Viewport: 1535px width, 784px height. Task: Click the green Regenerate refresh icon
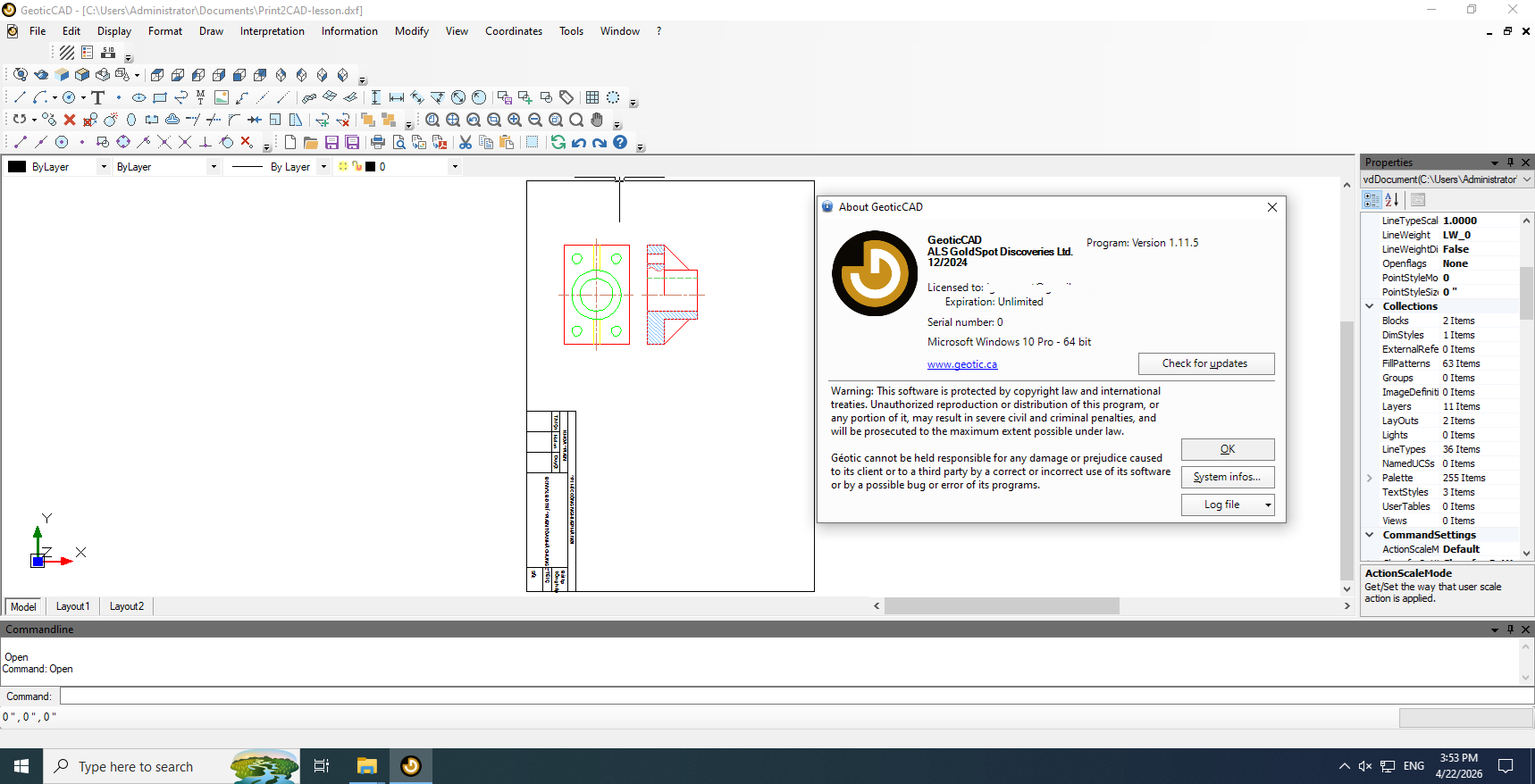click(x=558, y=142)
